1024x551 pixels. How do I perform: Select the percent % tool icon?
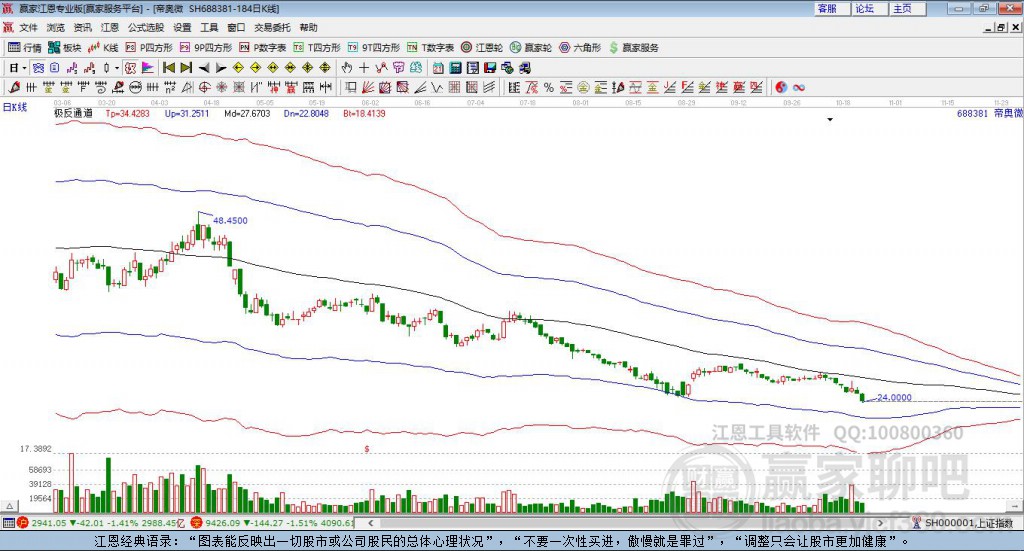coord(549,87)
